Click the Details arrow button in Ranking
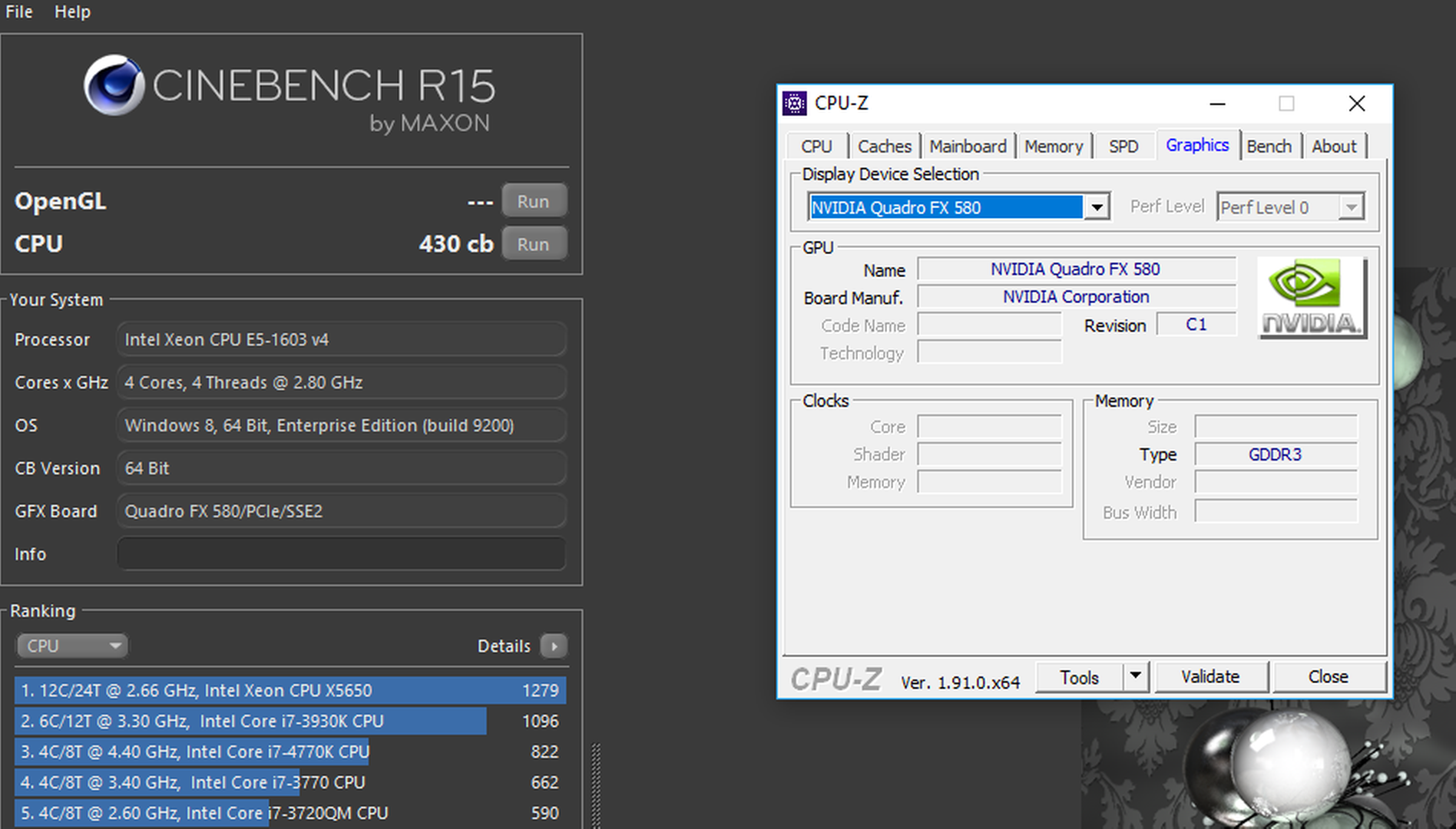Screen dimensions: 1456x829 (x=554, y=646)
